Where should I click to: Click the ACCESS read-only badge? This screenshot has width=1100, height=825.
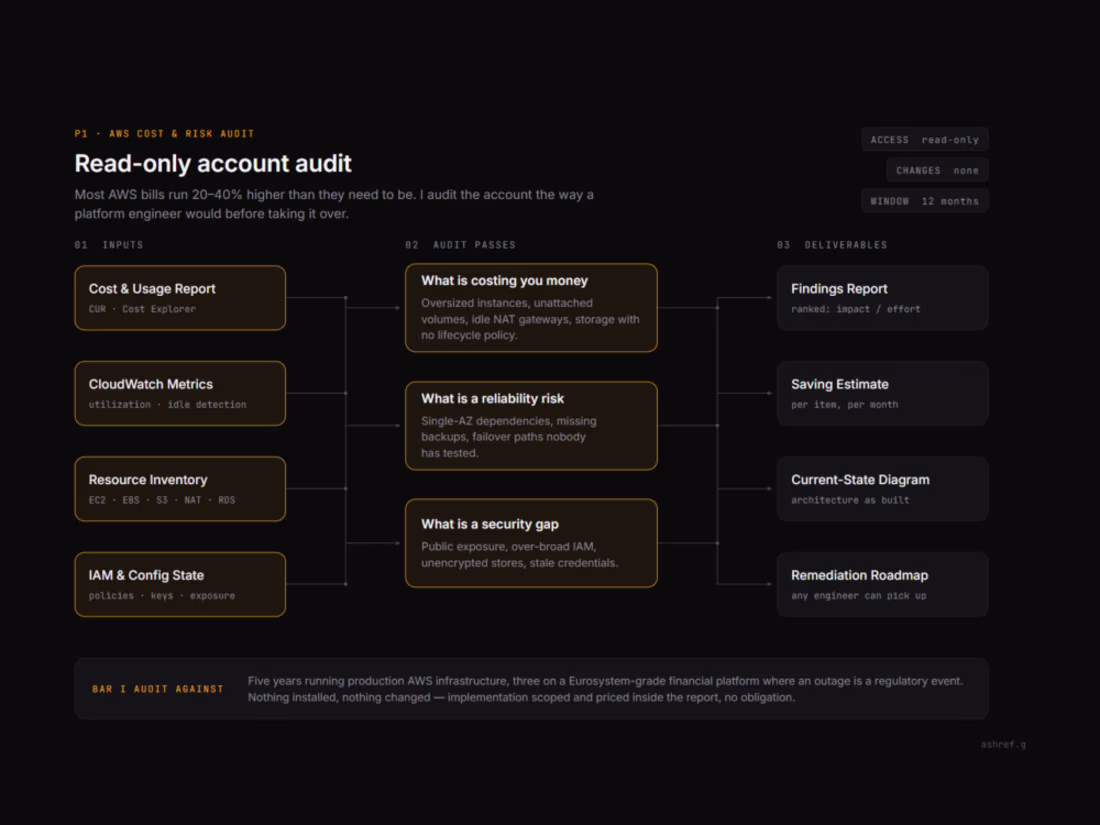tap(924, 140)
